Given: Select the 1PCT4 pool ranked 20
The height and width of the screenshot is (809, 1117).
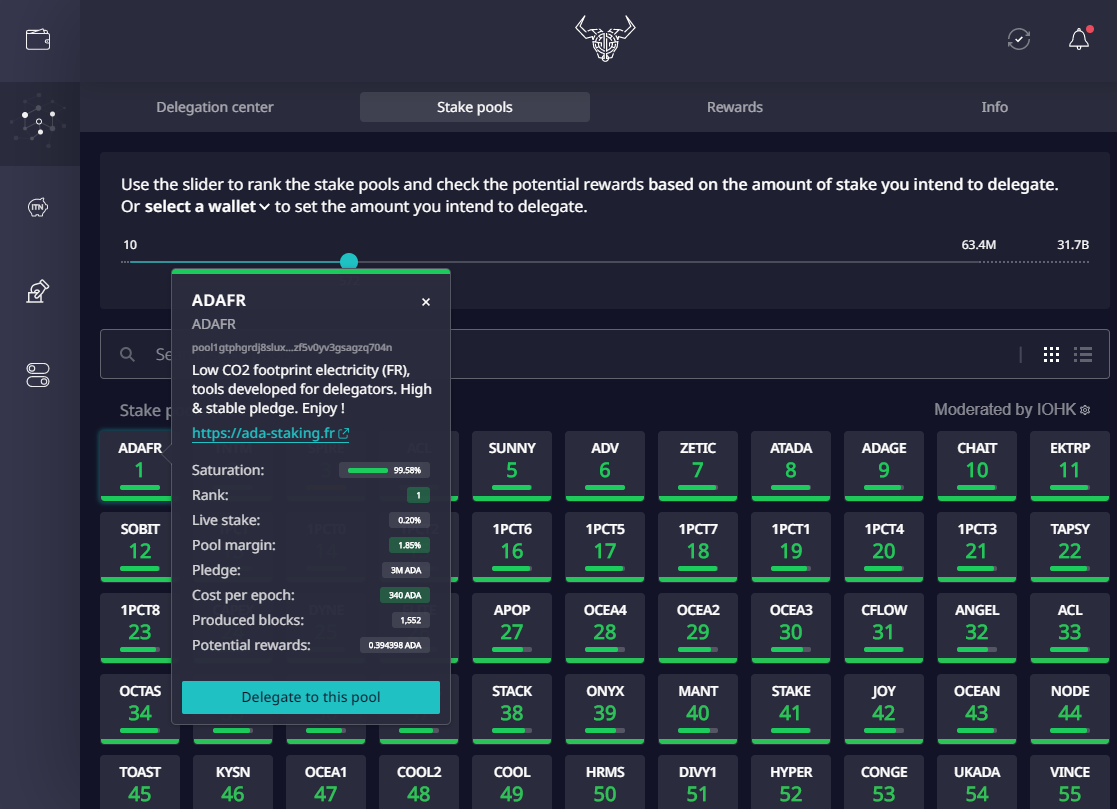Looking at the screenshot, I should click(883, 547).
